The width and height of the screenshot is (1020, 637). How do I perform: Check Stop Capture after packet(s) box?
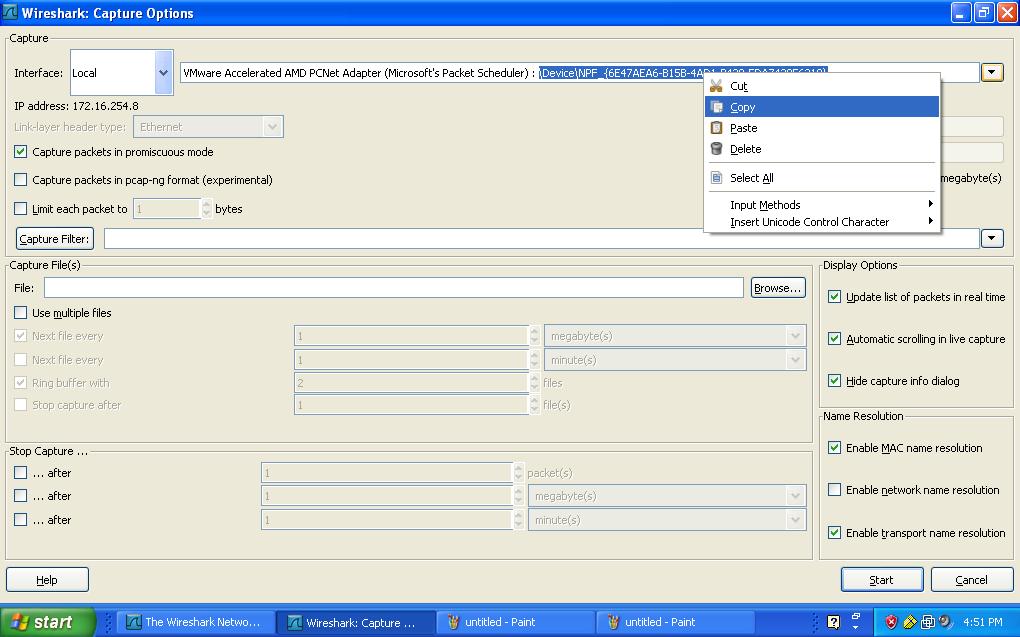point(20,473)
